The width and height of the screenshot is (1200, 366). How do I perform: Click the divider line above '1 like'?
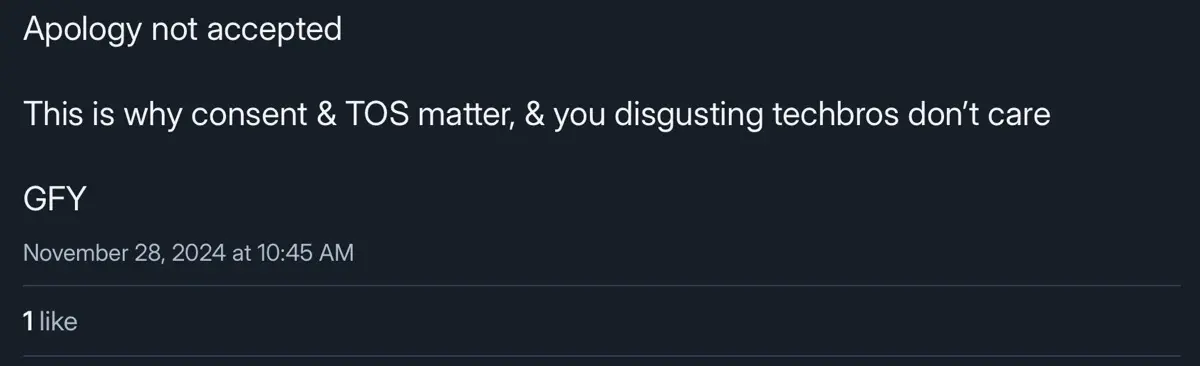[x=600, y=286]
